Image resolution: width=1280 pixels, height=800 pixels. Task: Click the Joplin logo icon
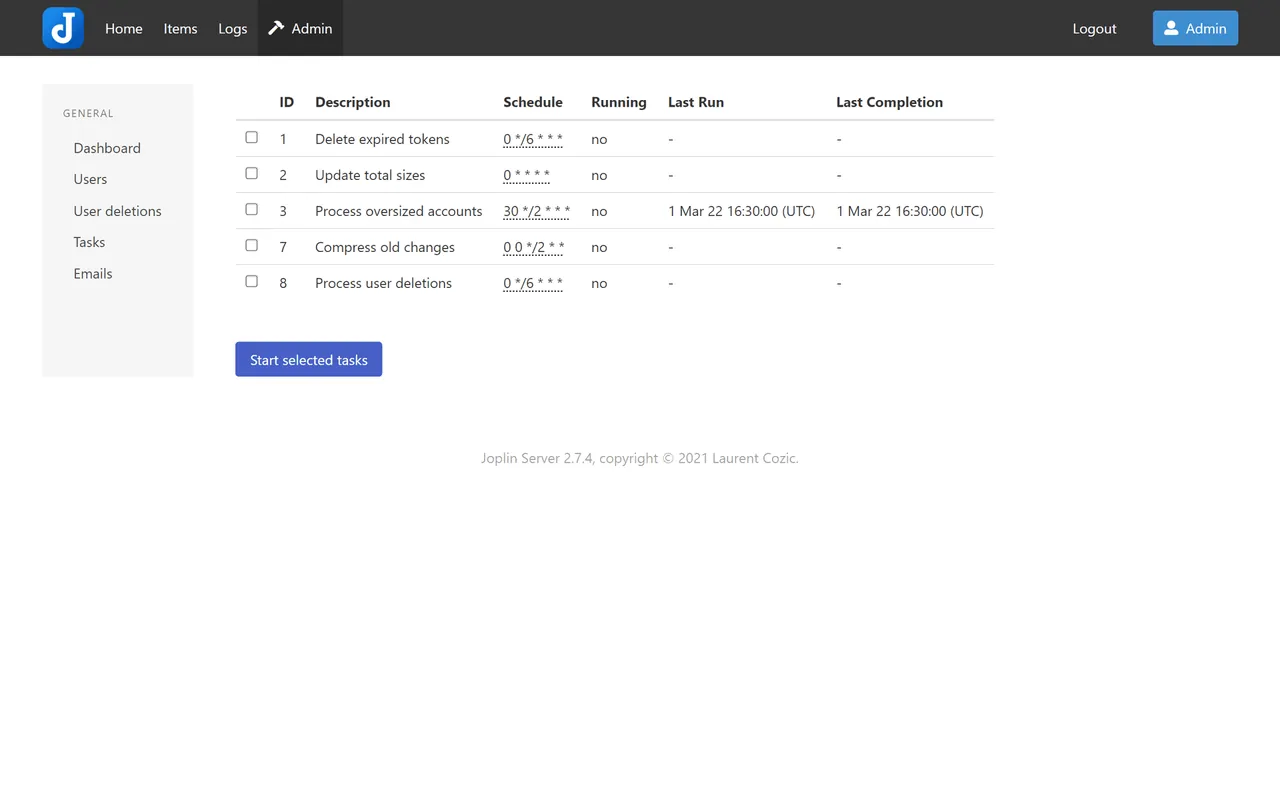[63, 28]
